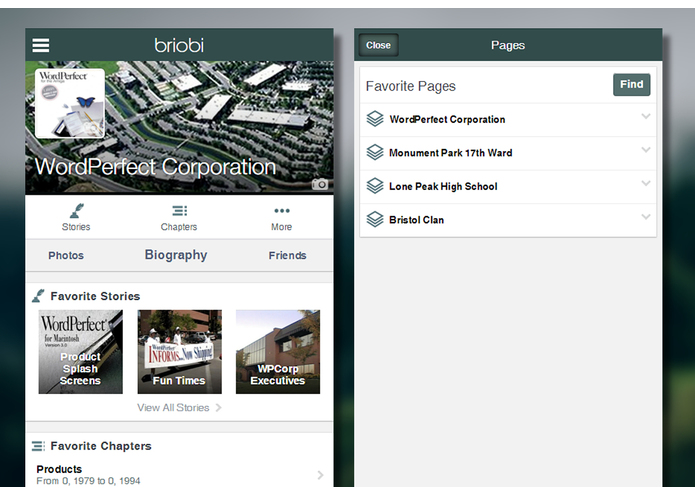Expand the Monument Park 17th Ward chevron
Screen dimensions: 695x494
point(646,150)
